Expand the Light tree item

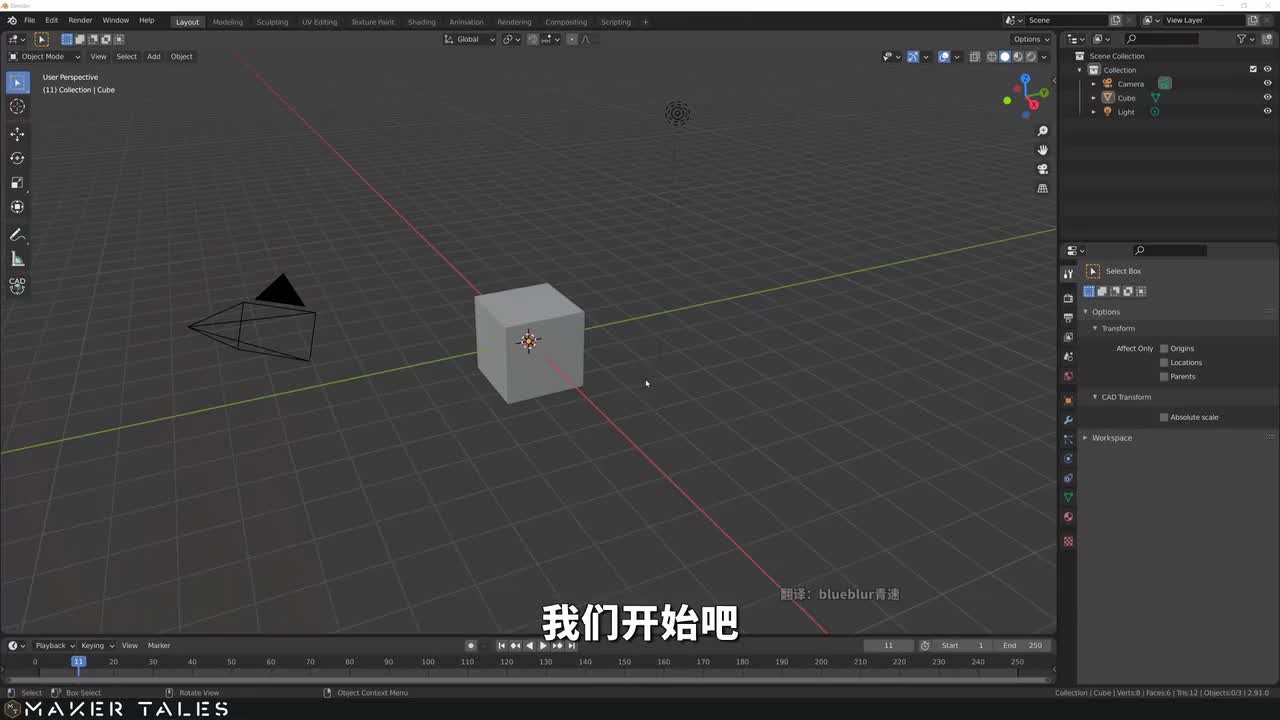coord(1093,112)
